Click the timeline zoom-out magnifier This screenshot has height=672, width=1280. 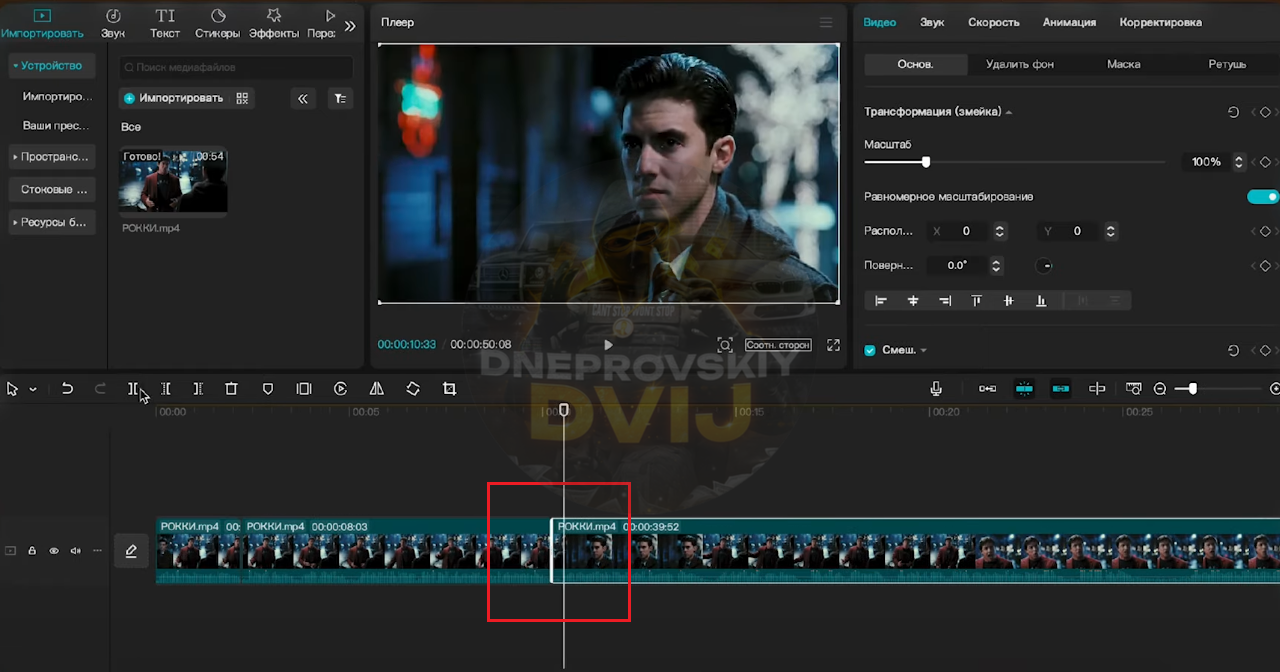click(x=1160, y=389)
